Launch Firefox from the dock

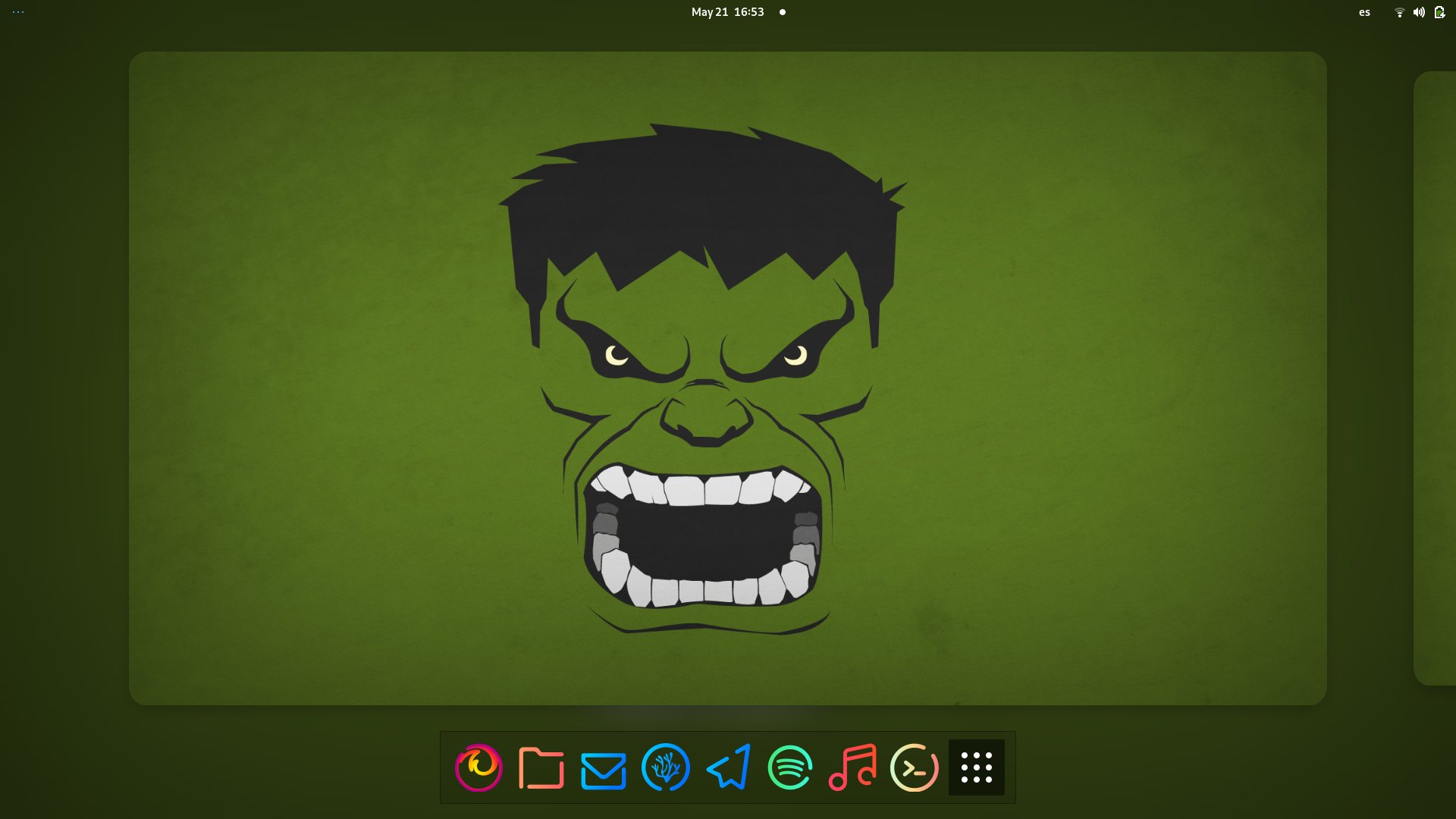click(479, 767)
